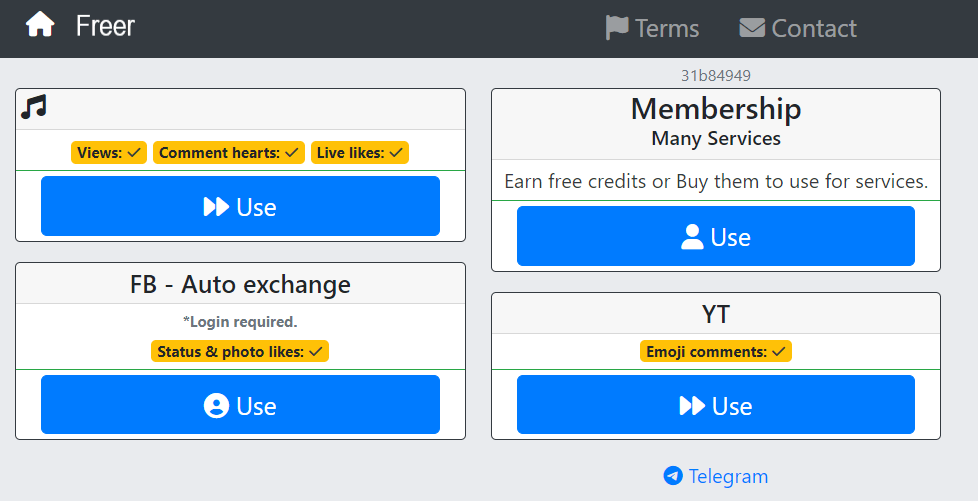Click Use button on music card
978x501 pixels.
pos(240,206)
